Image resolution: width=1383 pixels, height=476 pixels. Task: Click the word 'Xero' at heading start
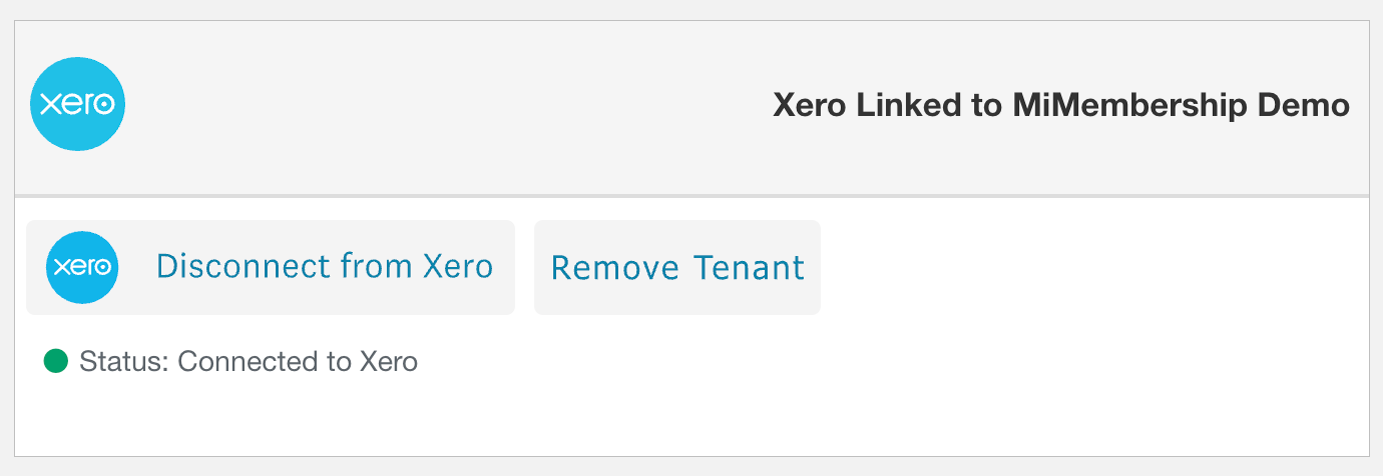tap(810, 105)
